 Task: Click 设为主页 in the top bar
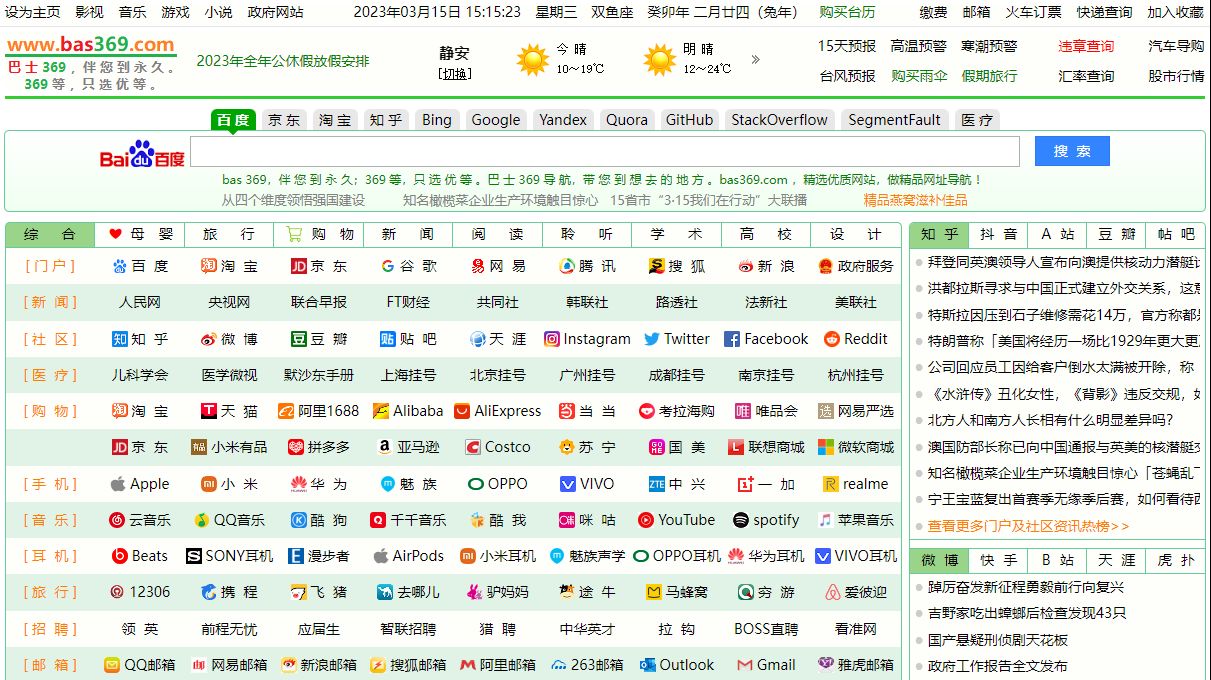(33, 12)
